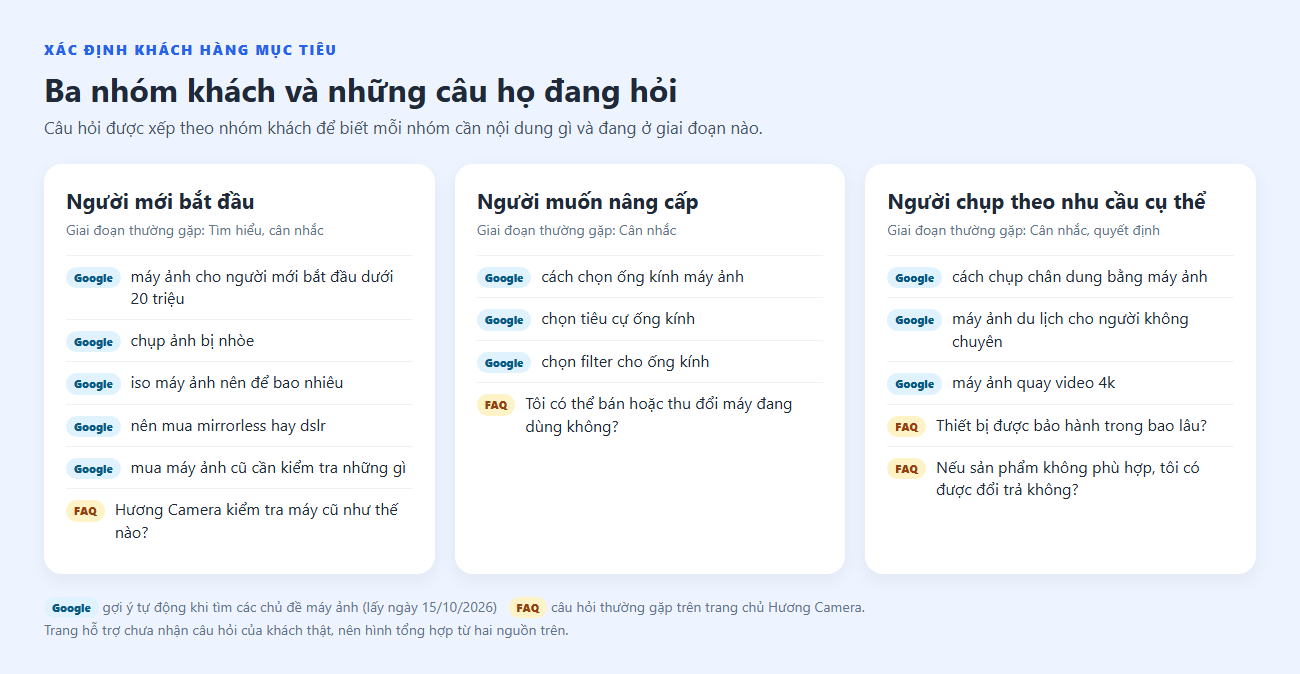Click the card heading "Người chụp theo nhu cầu cụ thể"
The width and height of the screenshot is (1300, 674).
(x=1047, y=202)
